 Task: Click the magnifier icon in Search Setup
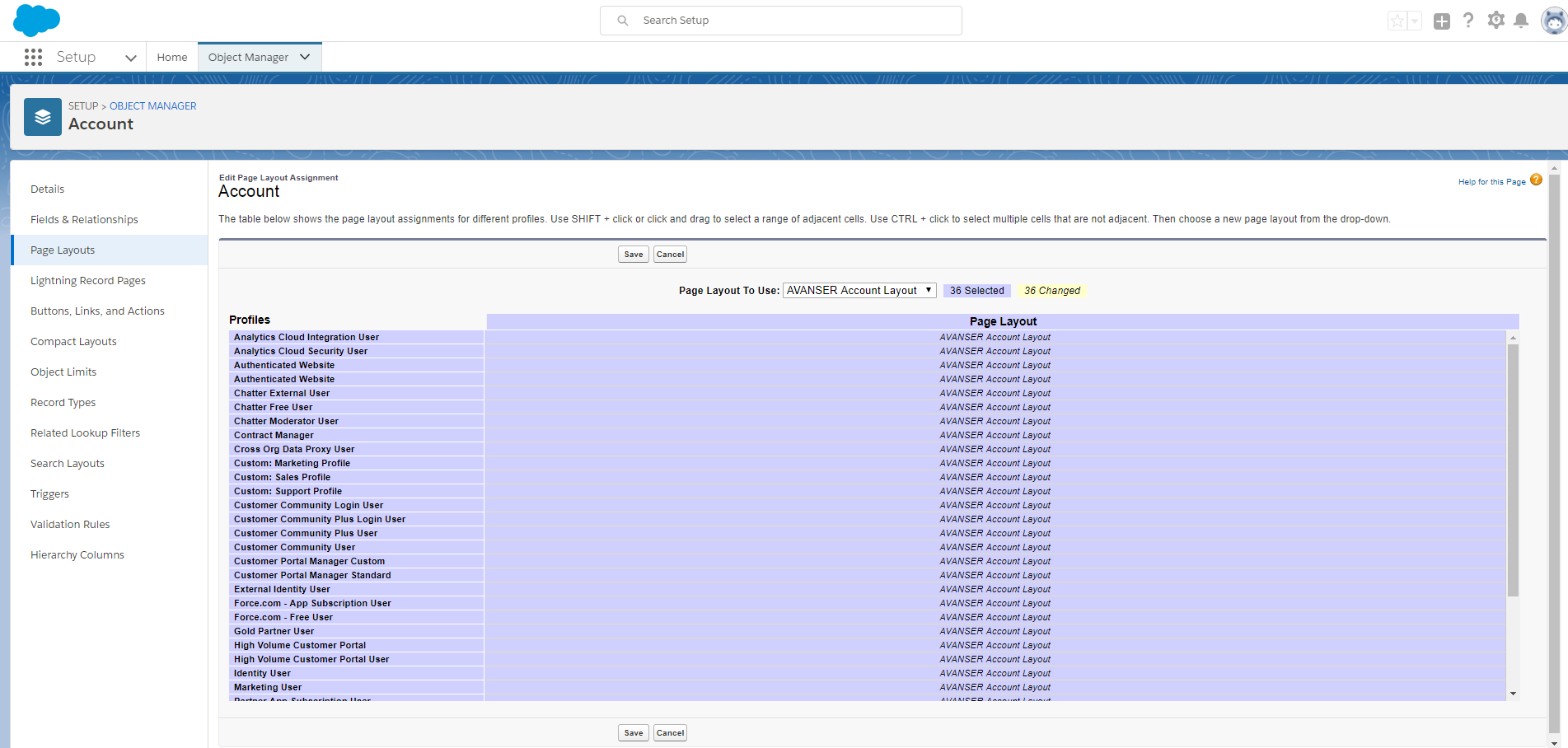[x=623, y=21]
